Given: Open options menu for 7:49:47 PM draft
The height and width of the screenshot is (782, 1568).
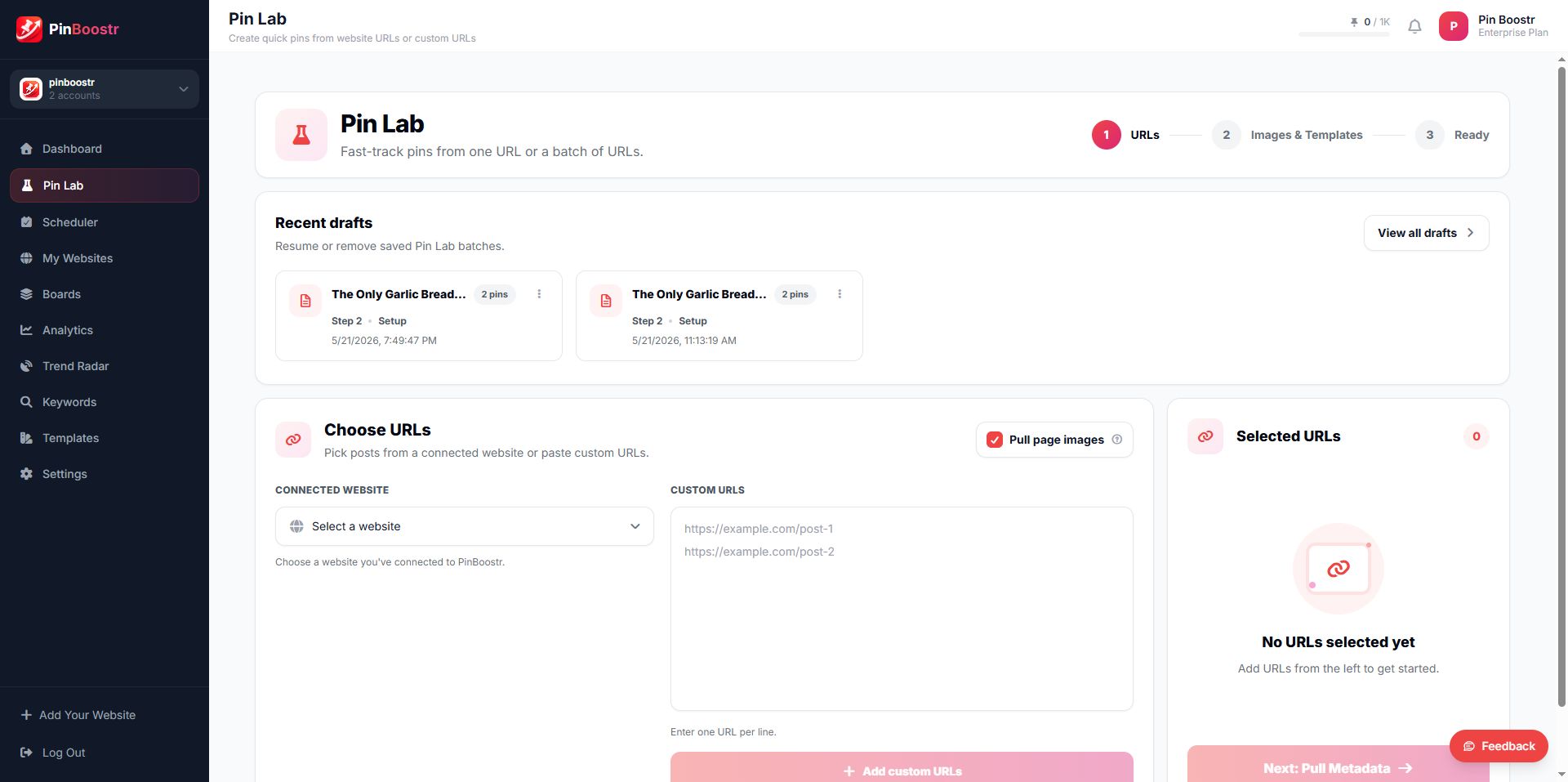Looking at the screenshot, I should 539,294.
